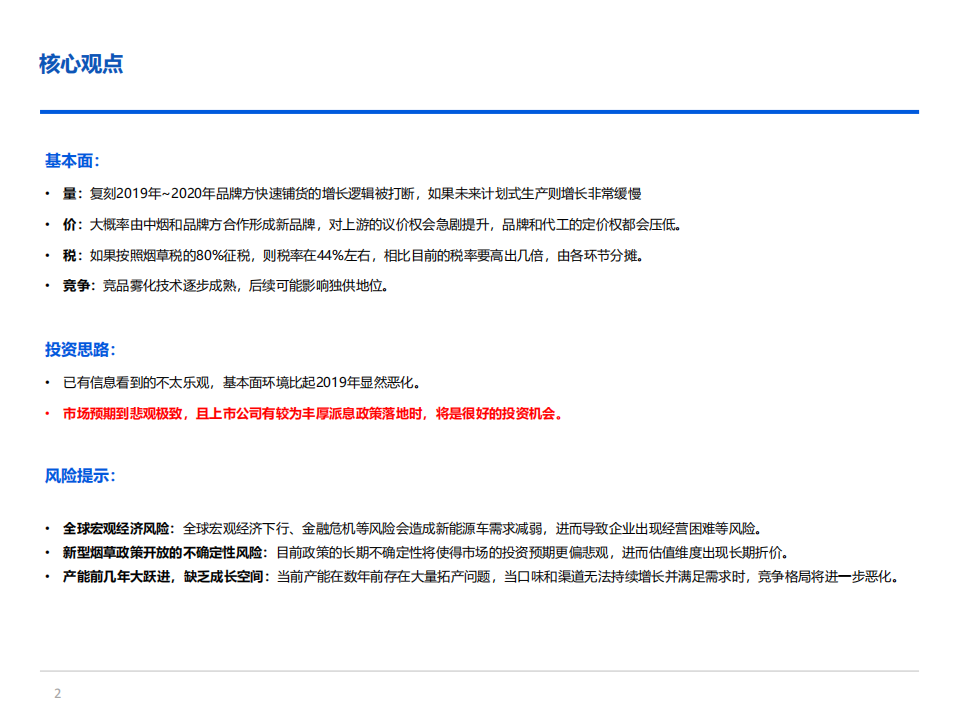The width and height of the screenshot is (959, 719).
Task: Click the bold 竞争 bullet label
Action: [75, 286]
